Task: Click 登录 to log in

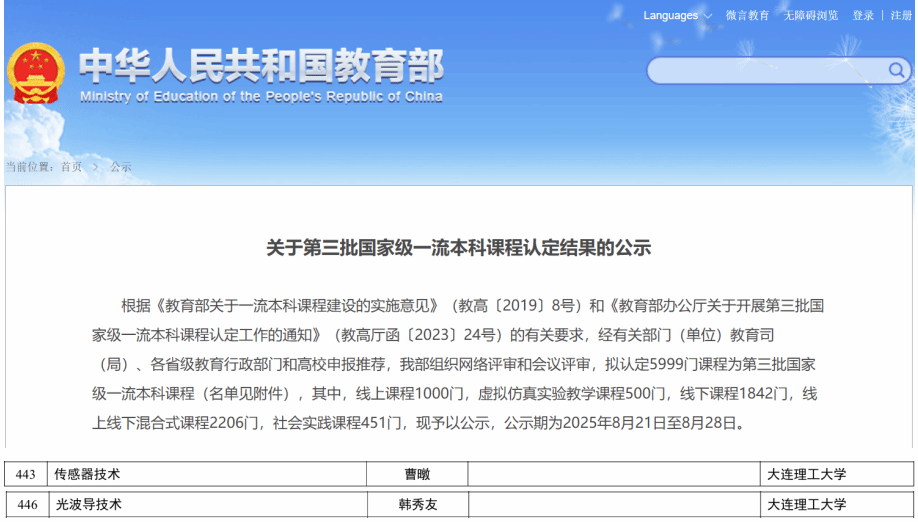Action: pos(863,16)
